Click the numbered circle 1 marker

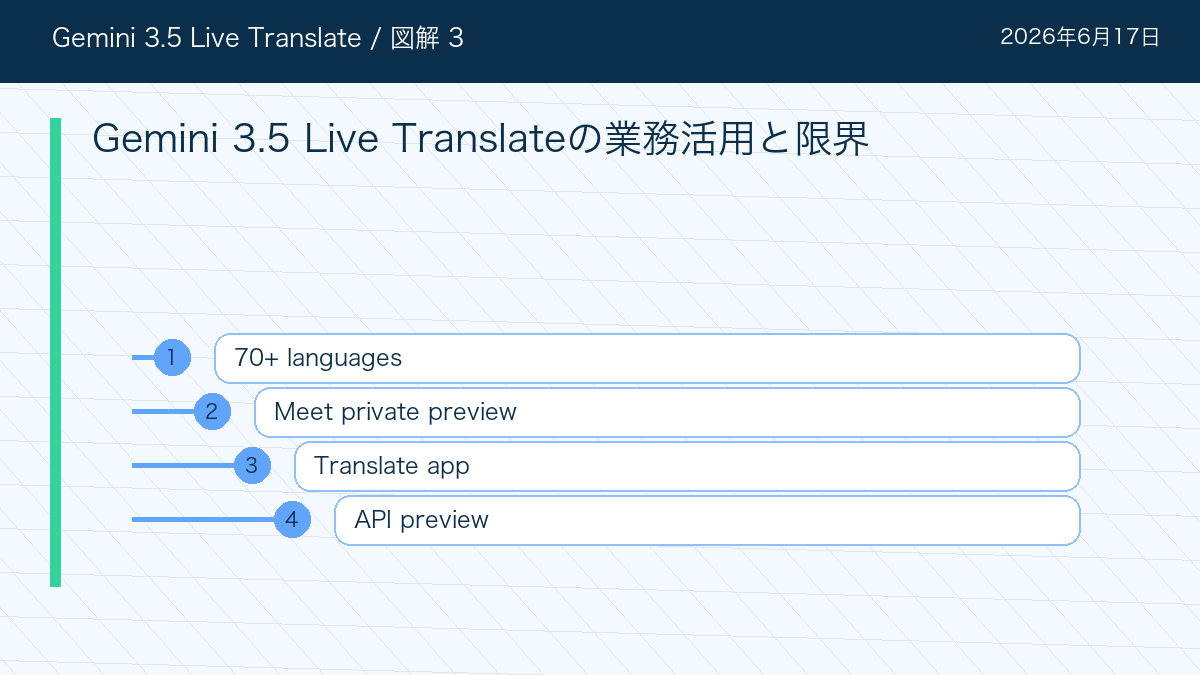(x=172, y=357)
